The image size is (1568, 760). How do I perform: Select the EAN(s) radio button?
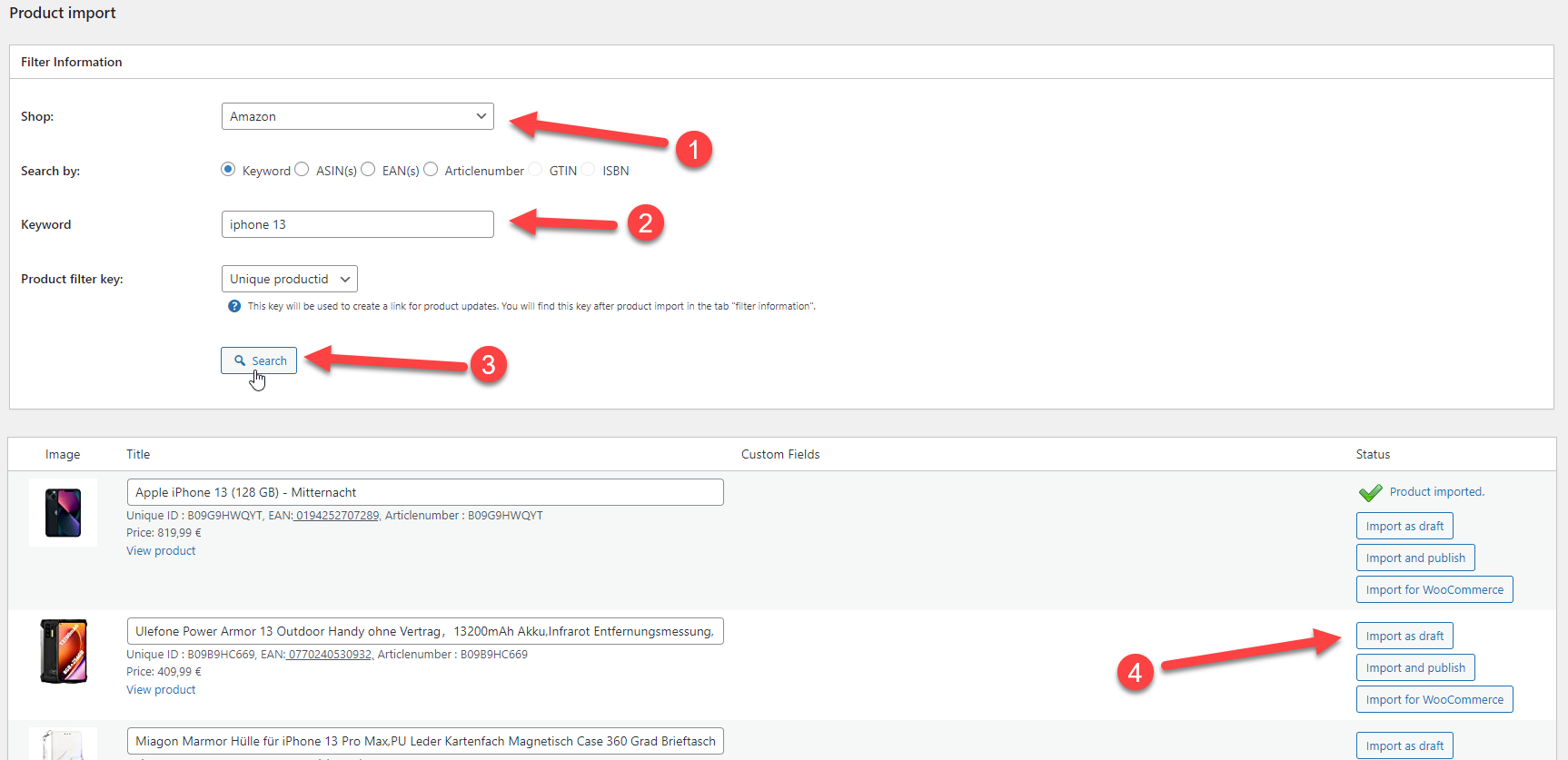(368, 169)
